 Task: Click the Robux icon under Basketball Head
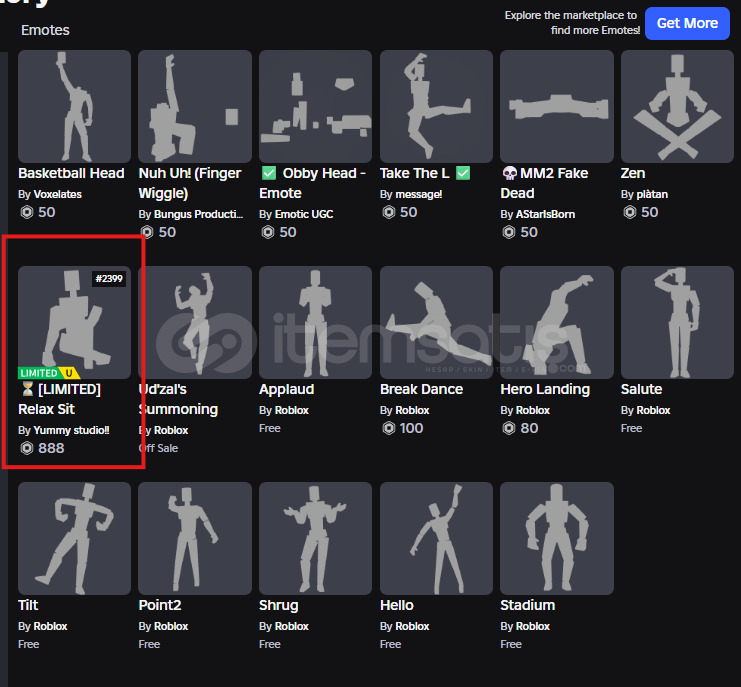coord(27,212)
